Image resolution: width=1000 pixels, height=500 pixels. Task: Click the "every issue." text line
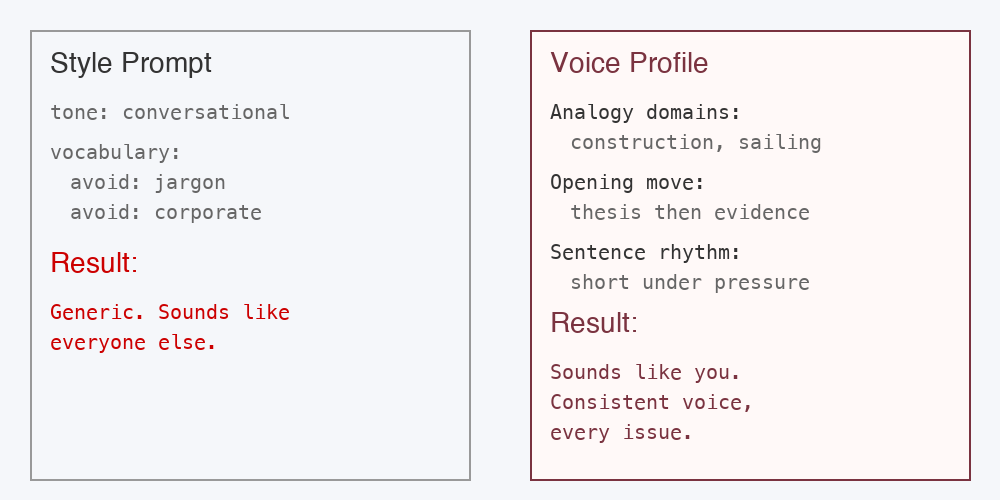pyautogui.click(x=621, y=432)
